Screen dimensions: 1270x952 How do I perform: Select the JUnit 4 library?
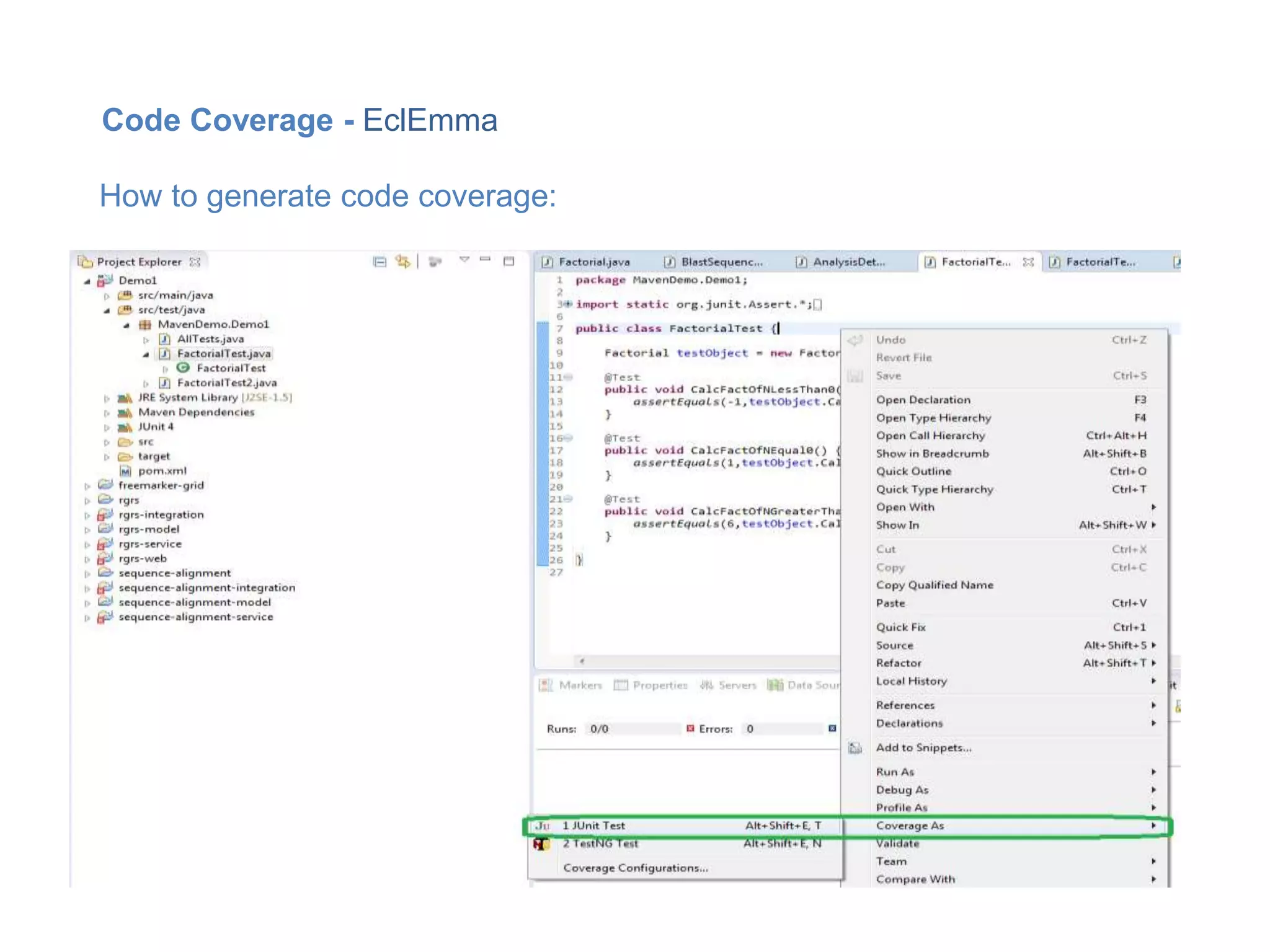(x=156, y=427)
